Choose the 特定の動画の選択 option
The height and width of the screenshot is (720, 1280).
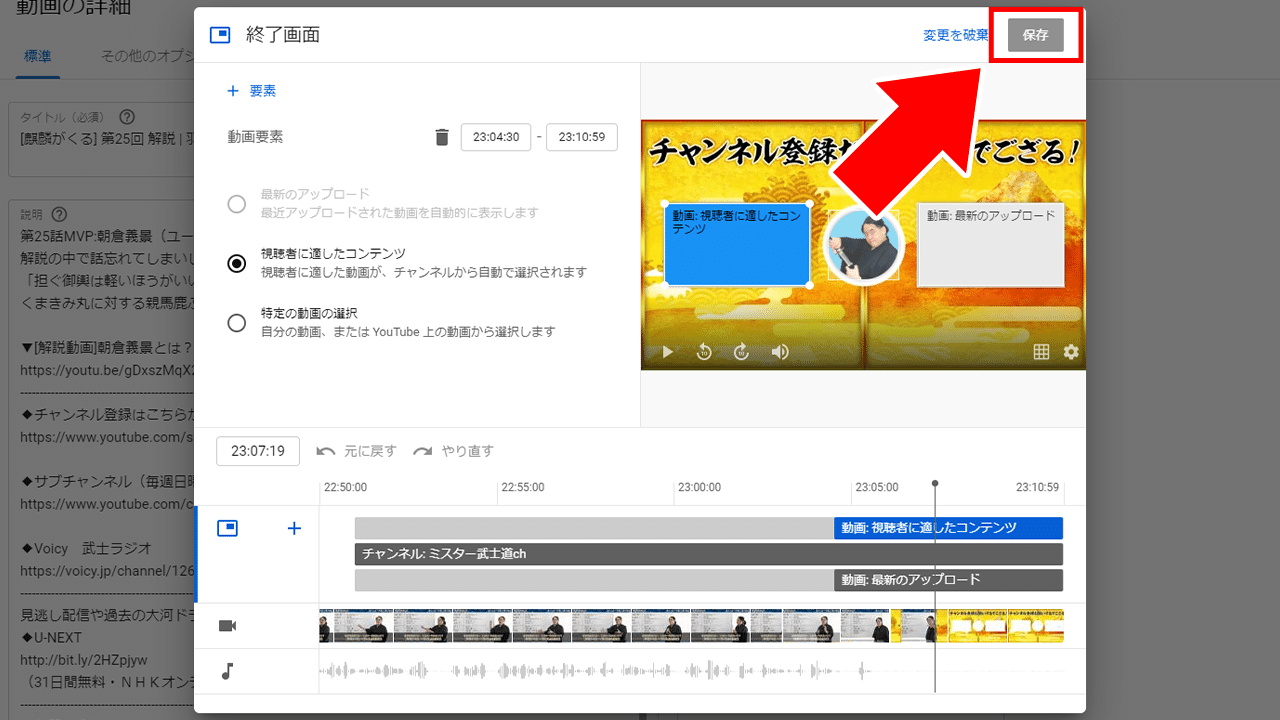pos(237,322)
